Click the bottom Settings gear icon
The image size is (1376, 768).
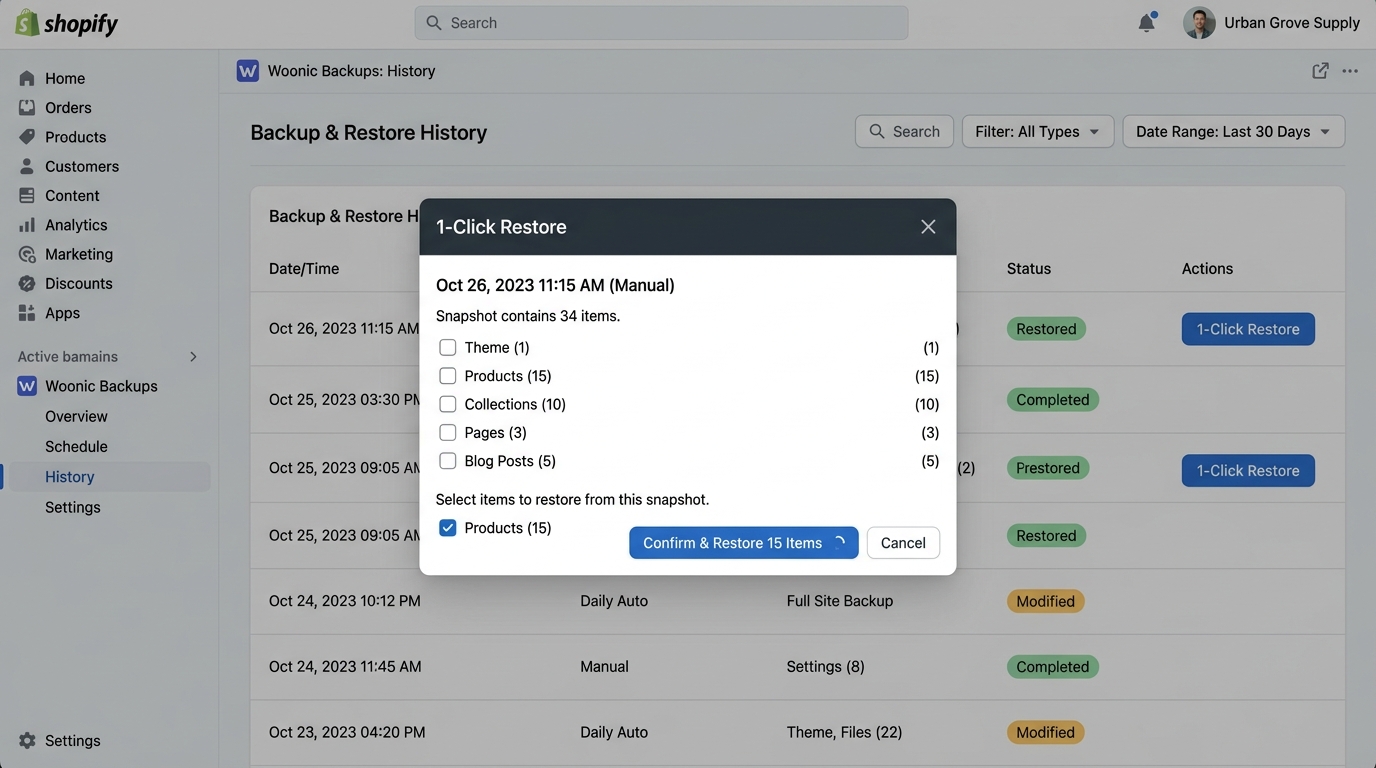click(x=27, y=741)
